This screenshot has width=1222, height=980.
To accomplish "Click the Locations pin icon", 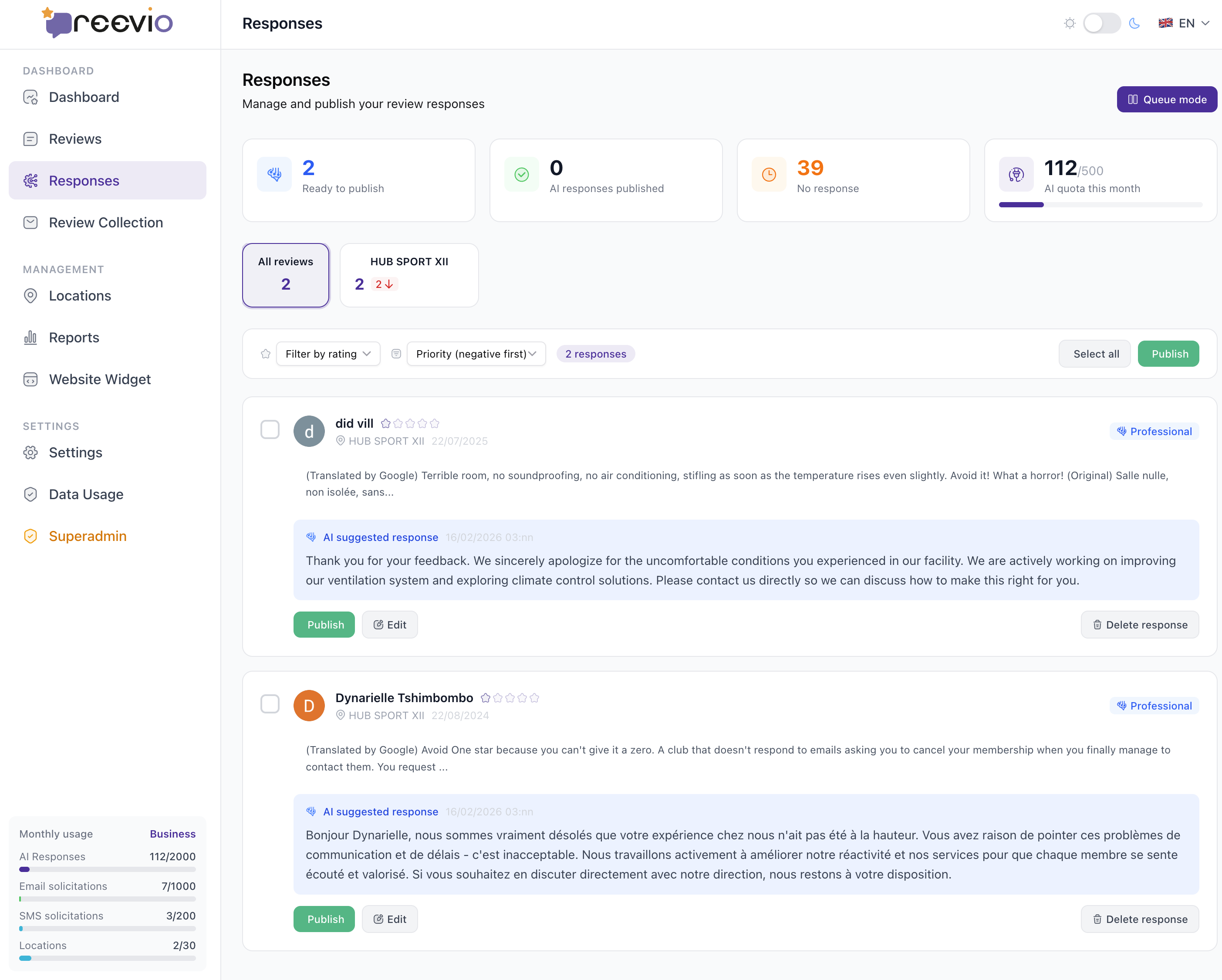I will (30, 296).
